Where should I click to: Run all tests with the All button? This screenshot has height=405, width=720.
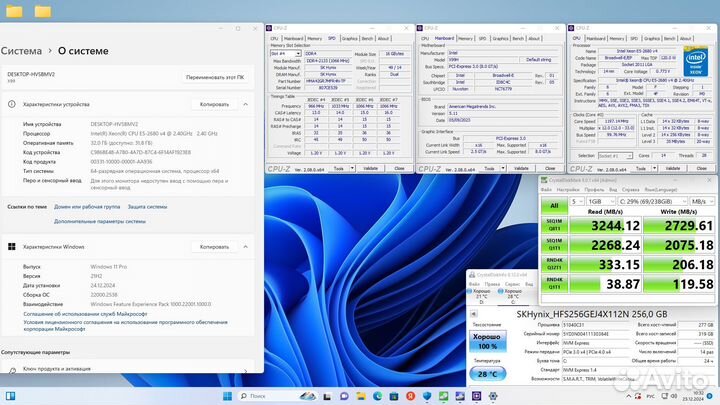[554, 206]
